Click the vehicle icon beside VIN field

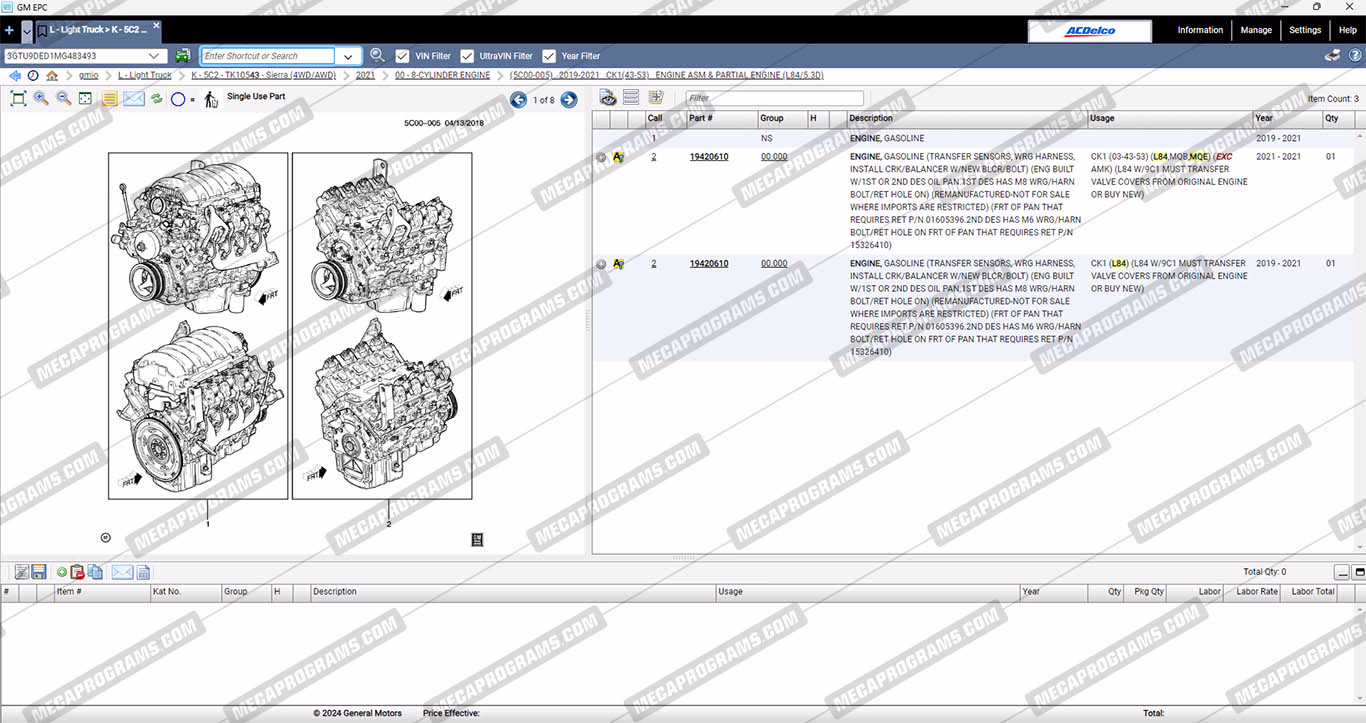183,56
